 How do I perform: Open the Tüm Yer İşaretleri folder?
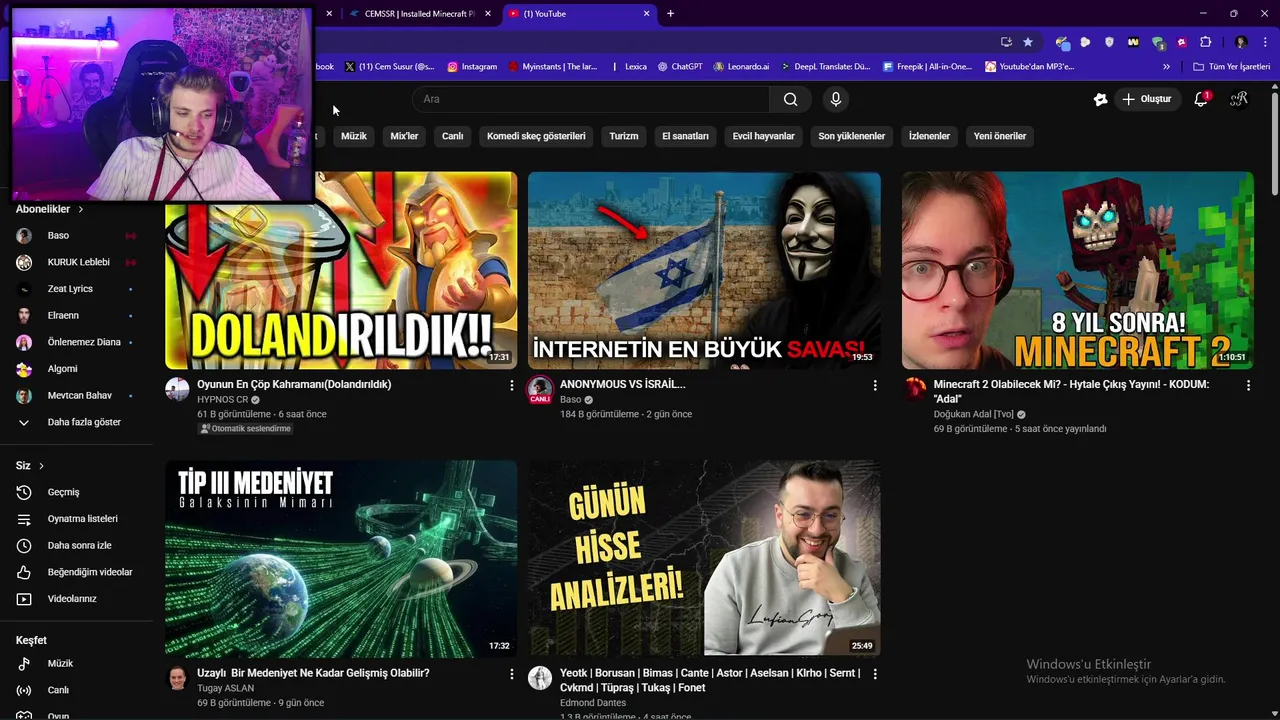pyautogui.click(x=1231, y=67)
